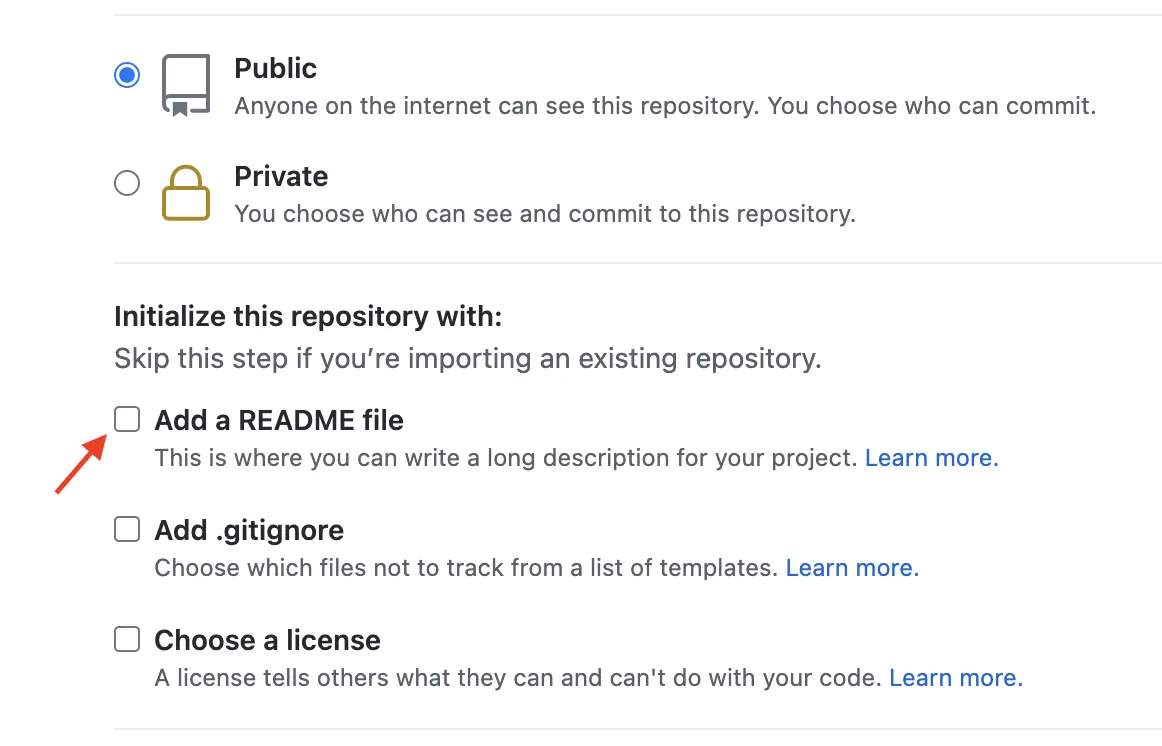Click the "Initialize this repository with:" heading
Viewport: 1162px width, 746px height.
coord(308,317)
